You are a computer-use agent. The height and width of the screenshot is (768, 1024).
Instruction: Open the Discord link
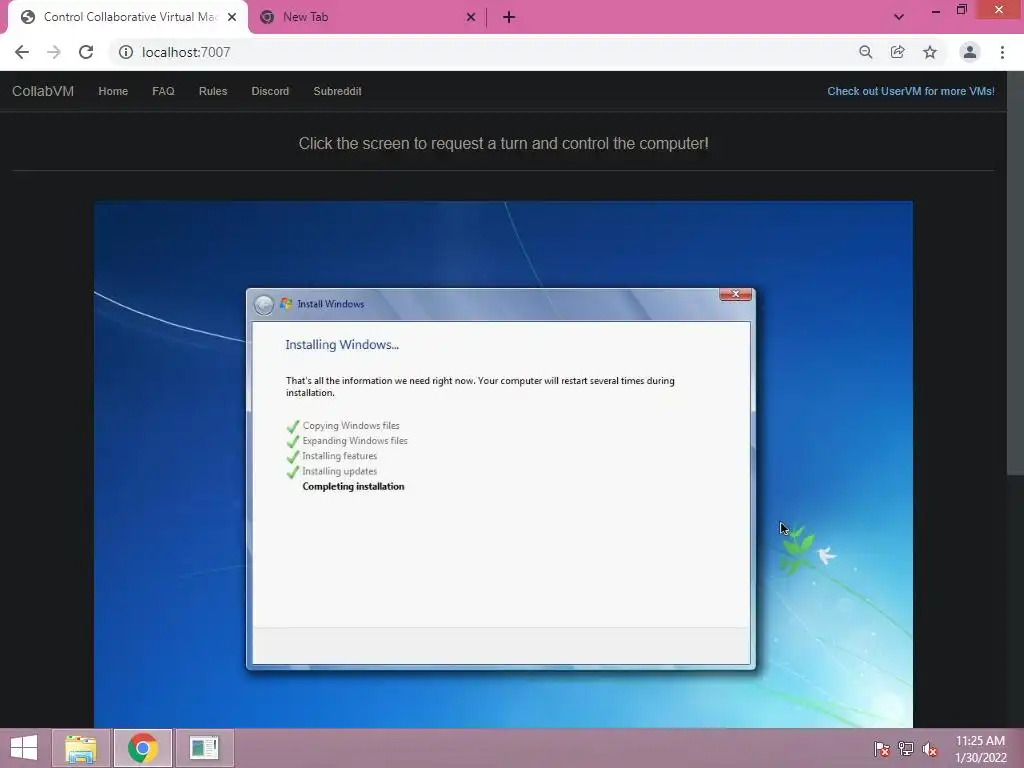click(270, 91)
